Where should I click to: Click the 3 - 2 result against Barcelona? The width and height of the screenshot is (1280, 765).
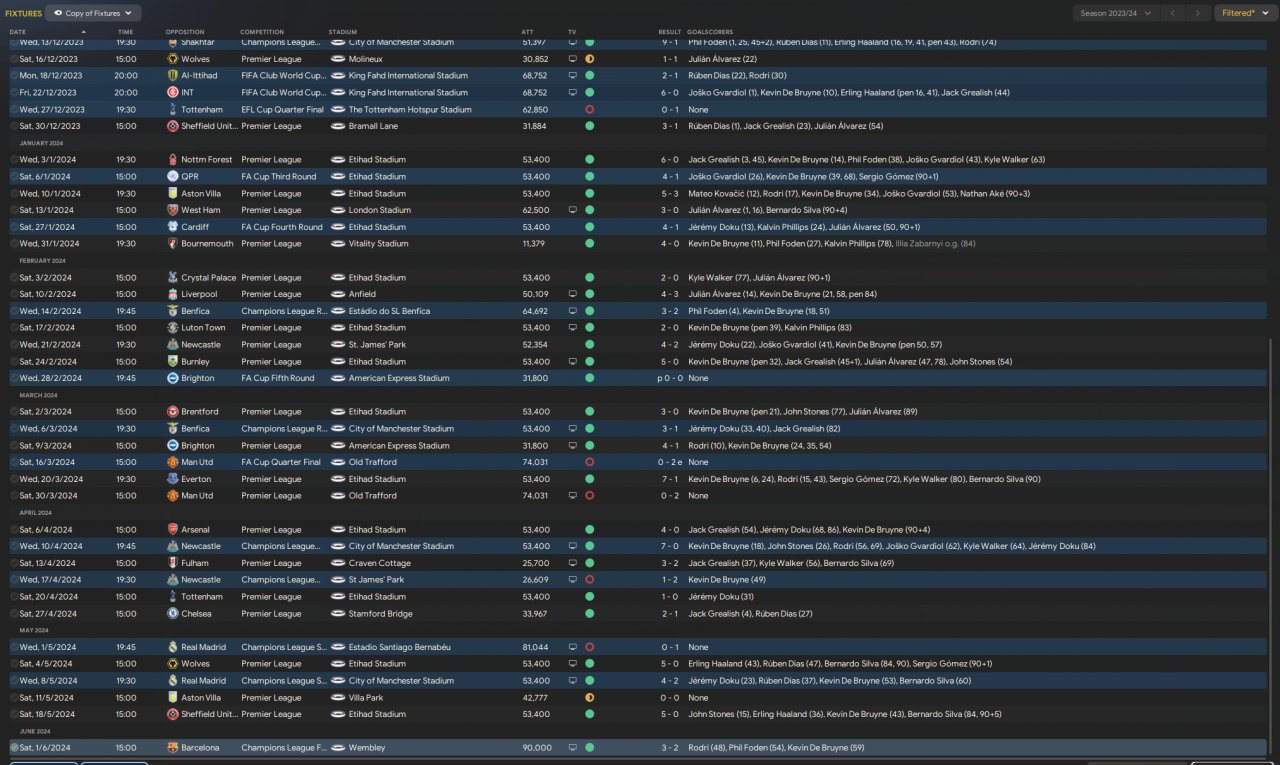(670, 748)
